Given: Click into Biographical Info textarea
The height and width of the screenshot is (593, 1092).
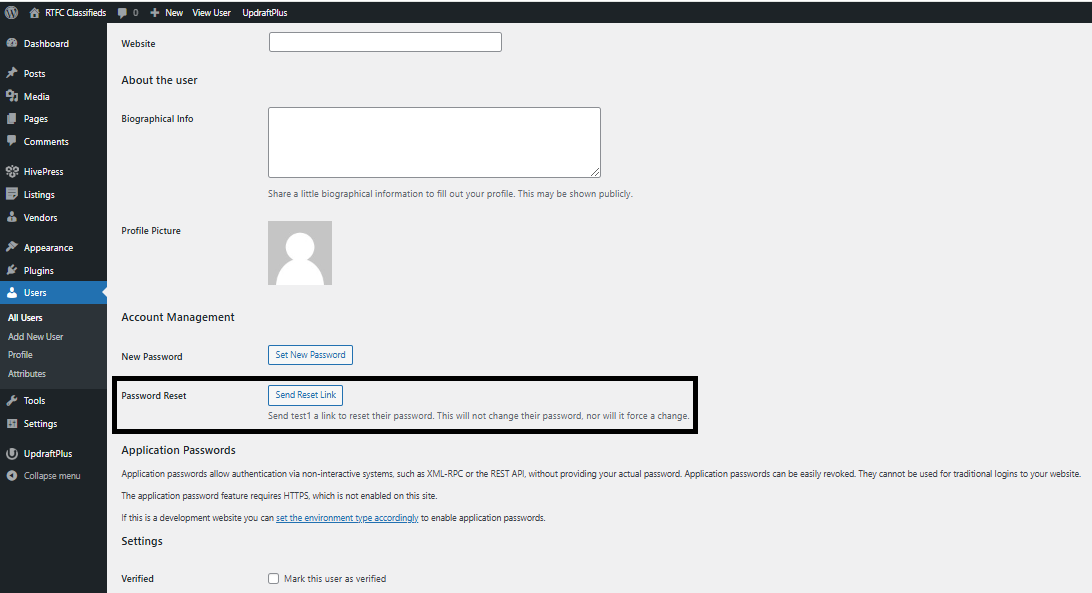Looking at the screenshot, I should tap(434, 142).
